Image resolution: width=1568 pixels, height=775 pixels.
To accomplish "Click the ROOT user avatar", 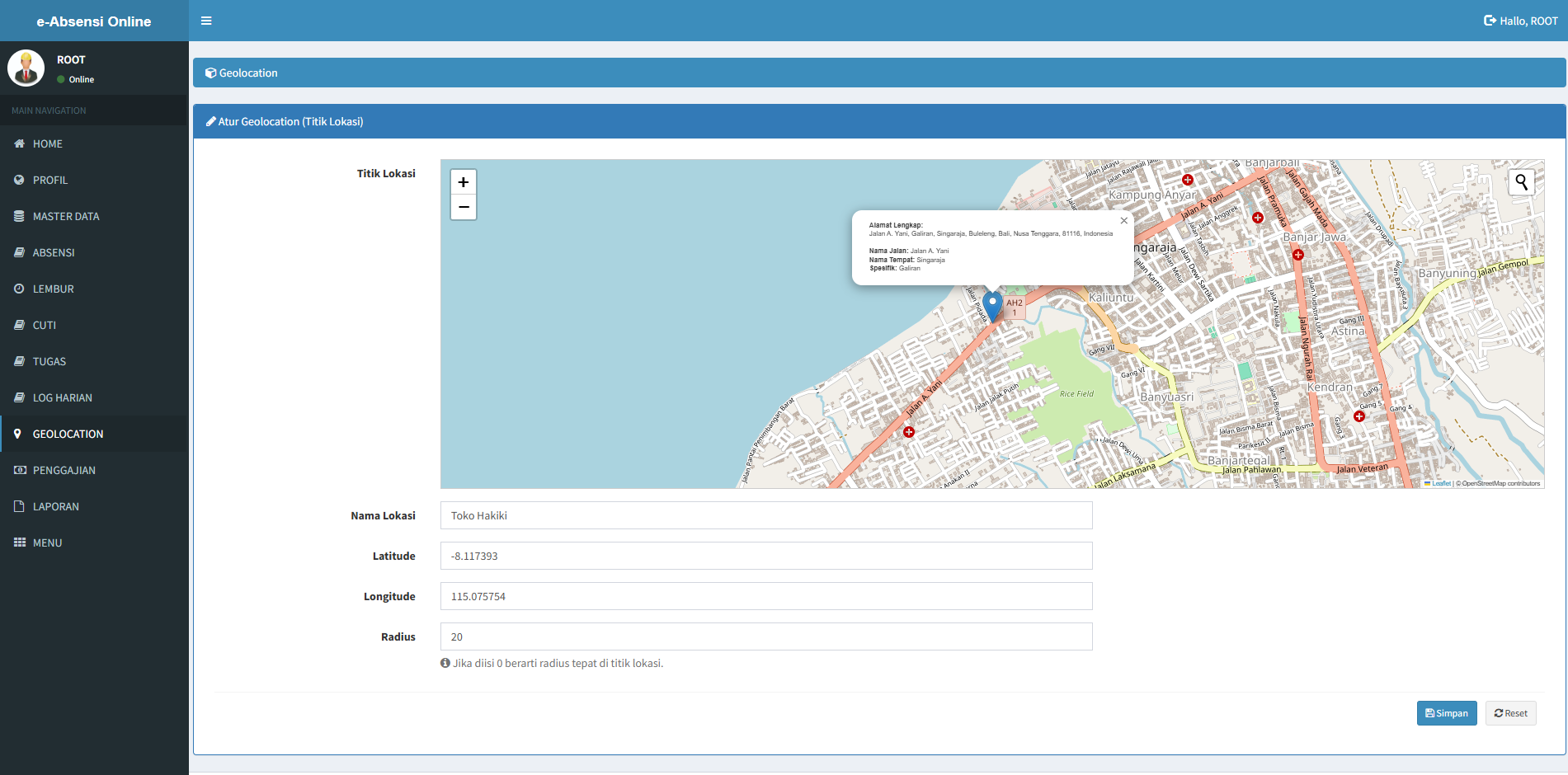I will 26,68.
